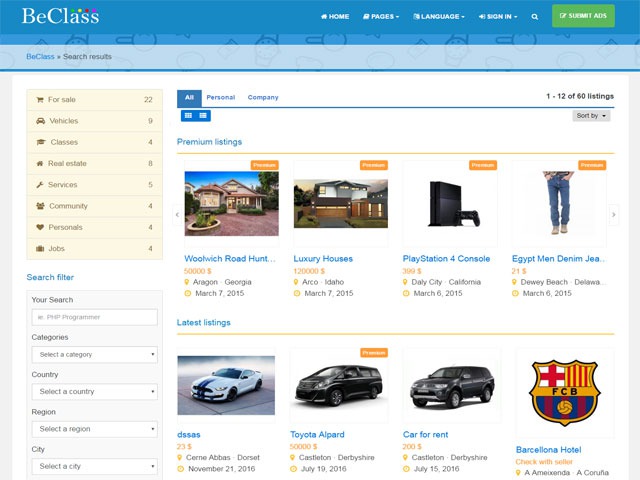
Task: Open Egypt Men Denim Jeans listing title
Action: 558,258
